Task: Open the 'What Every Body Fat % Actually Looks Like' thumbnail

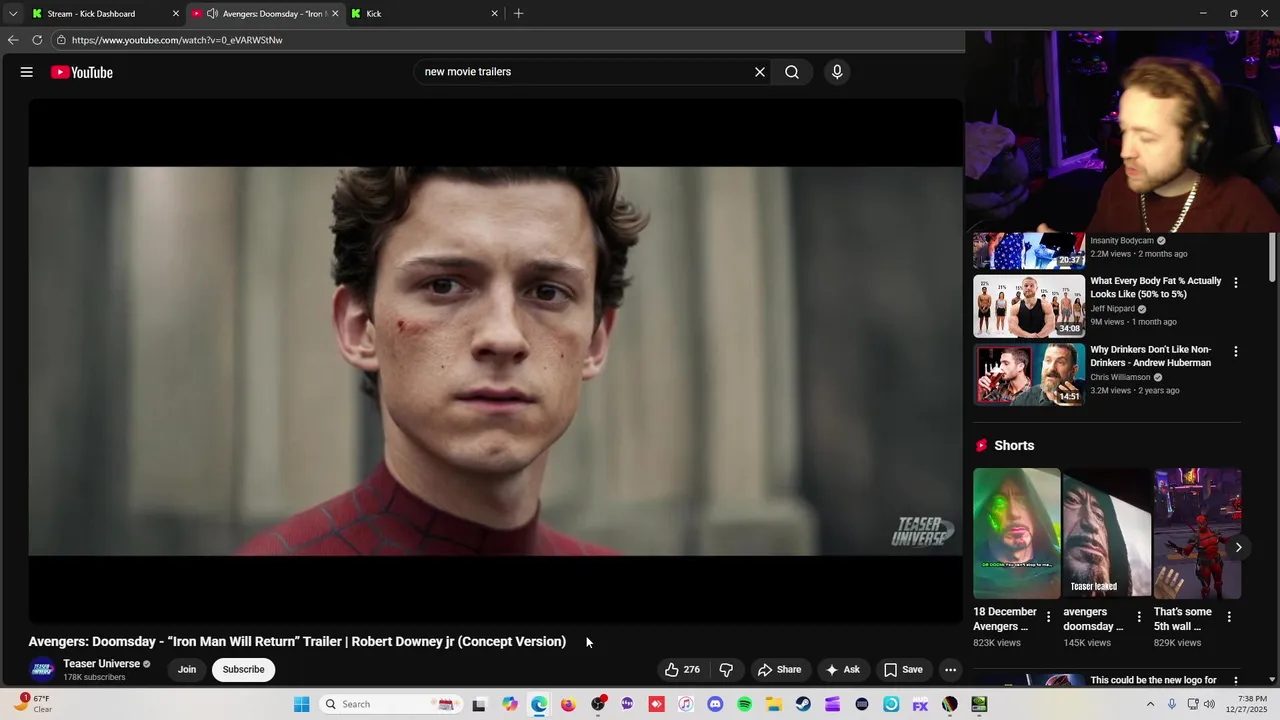Action: [1029, 306]
